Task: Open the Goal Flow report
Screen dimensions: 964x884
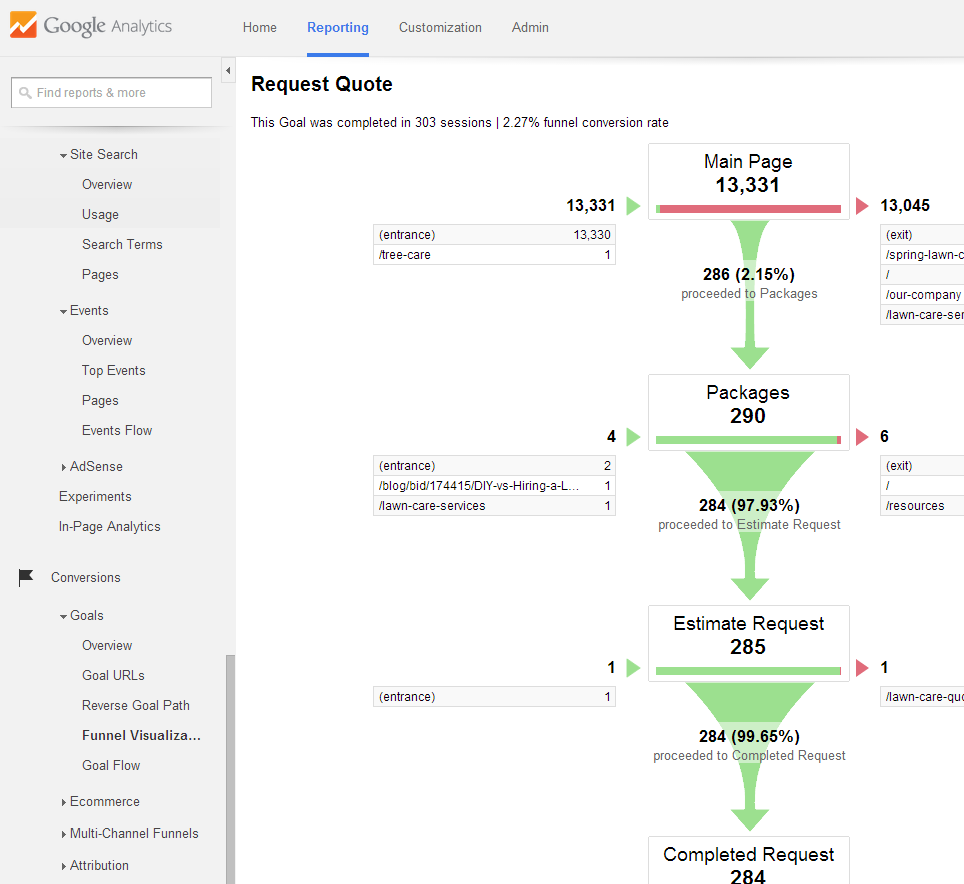Action: point(111,765)
